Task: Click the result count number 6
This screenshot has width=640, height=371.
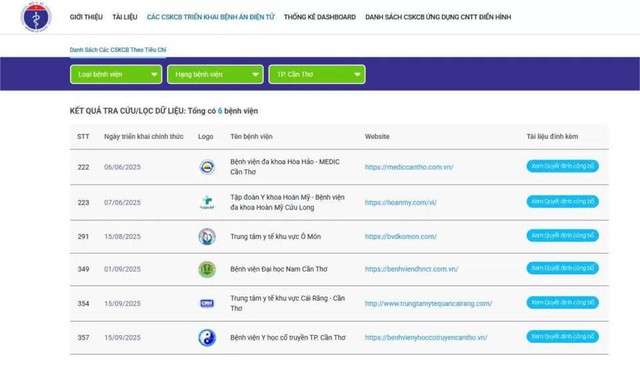Action: [x=220, y=111]
